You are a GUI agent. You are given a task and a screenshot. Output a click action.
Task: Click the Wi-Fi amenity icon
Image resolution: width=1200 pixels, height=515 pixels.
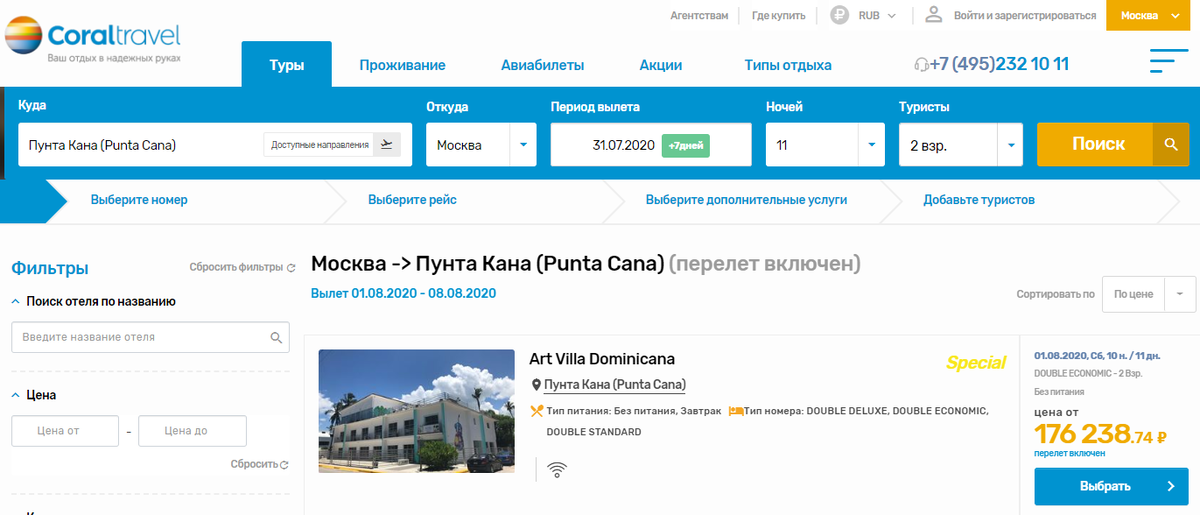pos(557,468)
